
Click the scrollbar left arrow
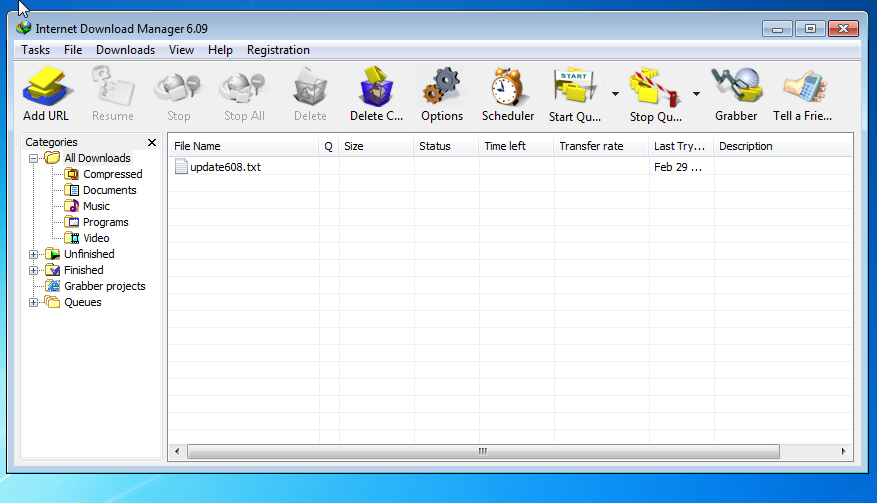coord(177,451)
